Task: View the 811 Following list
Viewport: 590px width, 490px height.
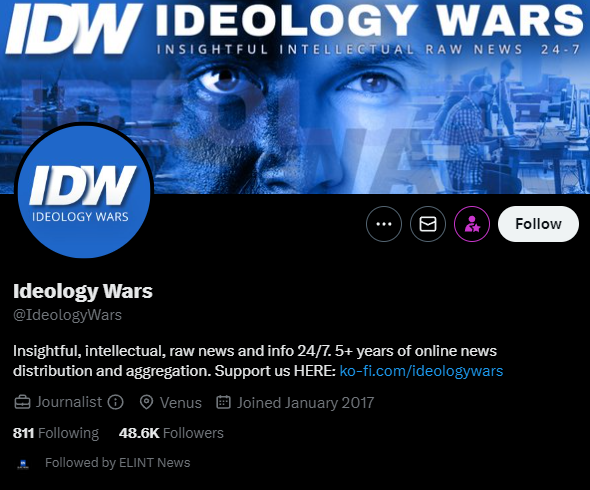Action: coord(56,433)
